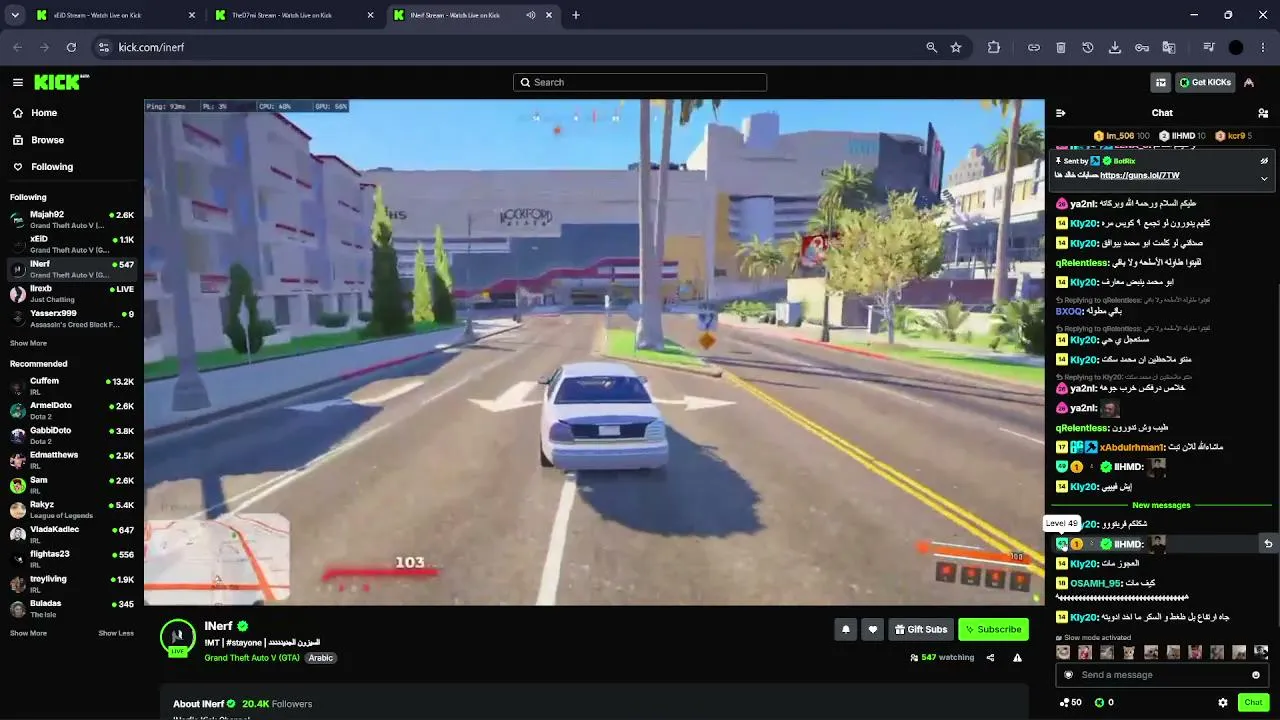Open Majah92 channel in Following list

(x=72, y=219)
